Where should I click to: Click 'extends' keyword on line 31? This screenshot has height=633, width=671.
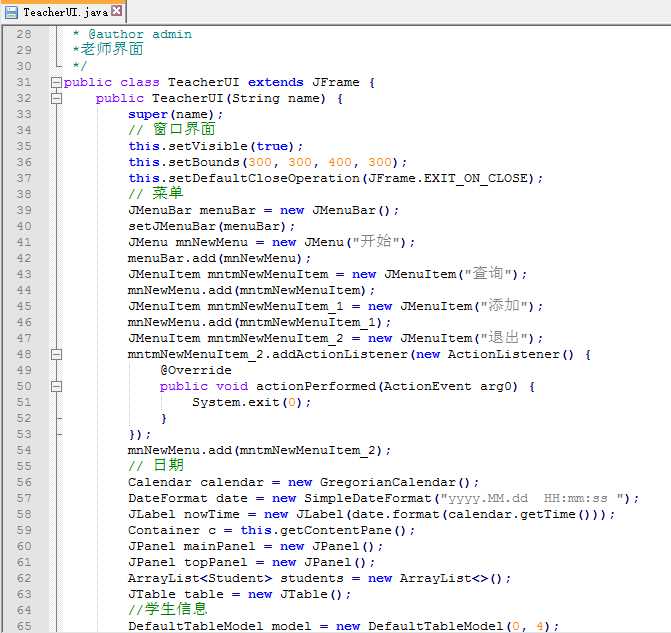(x=276, y=82)
